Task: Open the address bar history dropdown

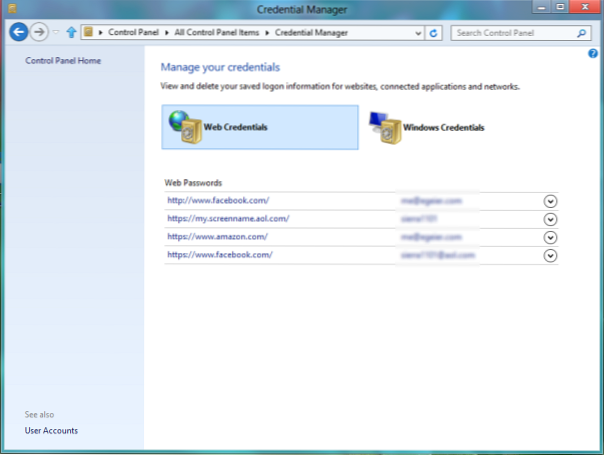Action: pos(418,33)
